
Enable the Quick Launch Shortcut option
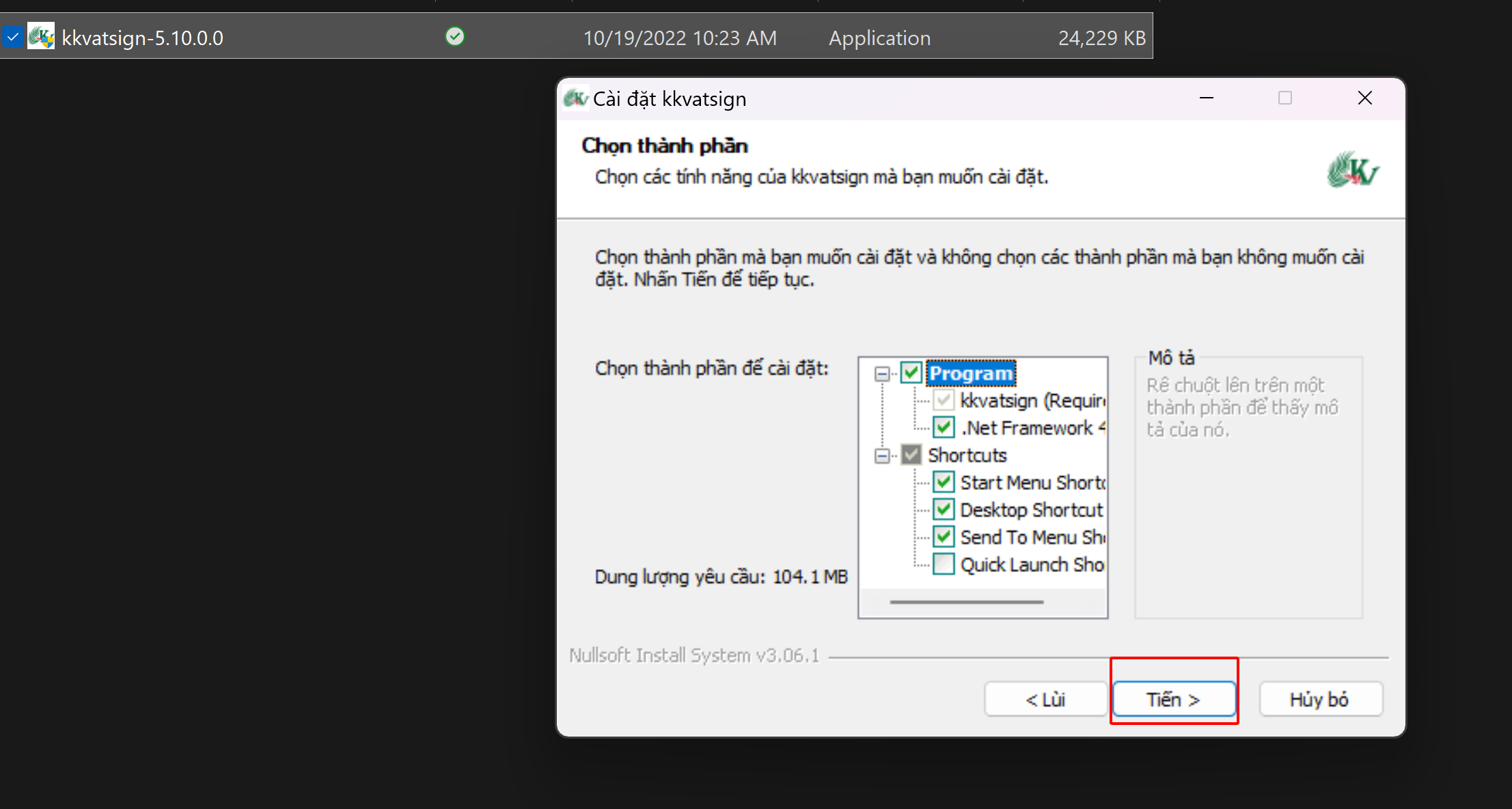coord(944,564)
